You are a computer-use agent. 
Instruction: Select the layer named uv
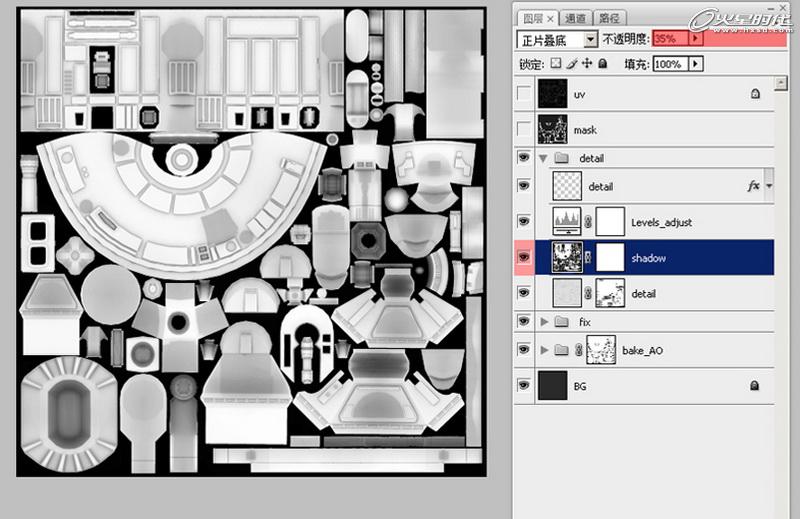click(x=579, y=95)
